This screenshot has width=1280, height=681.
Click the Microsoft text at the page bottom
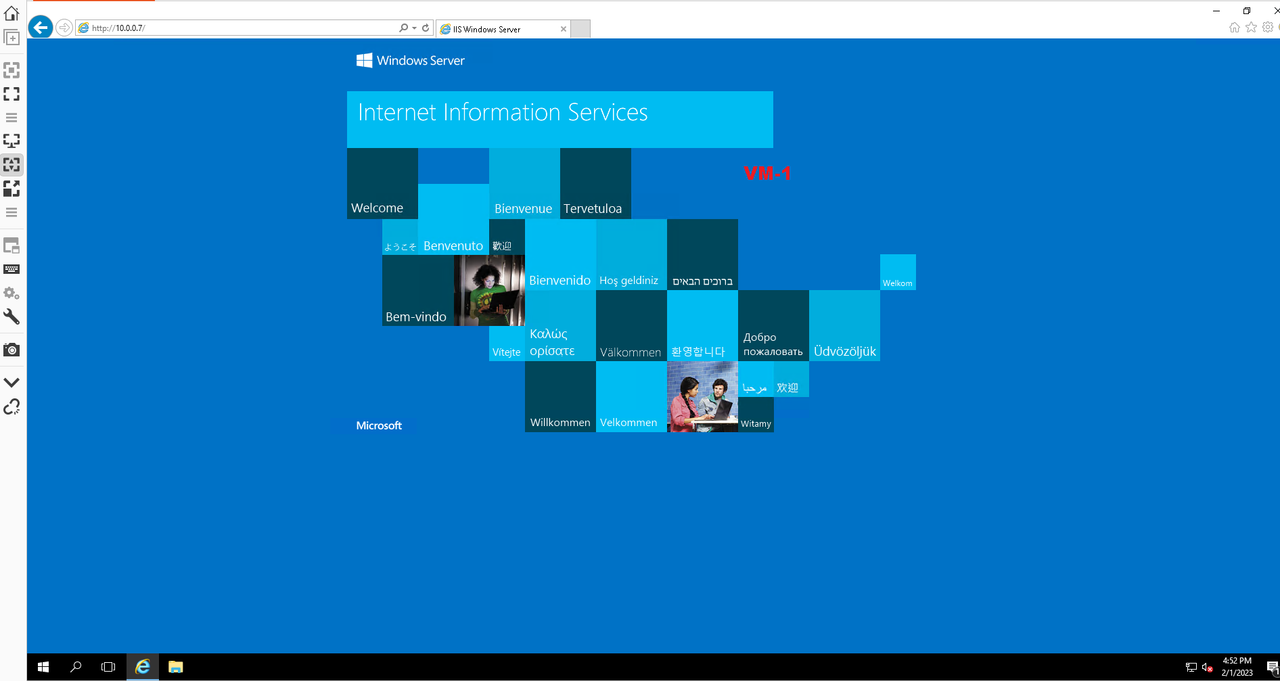click(x=379, y=426)
